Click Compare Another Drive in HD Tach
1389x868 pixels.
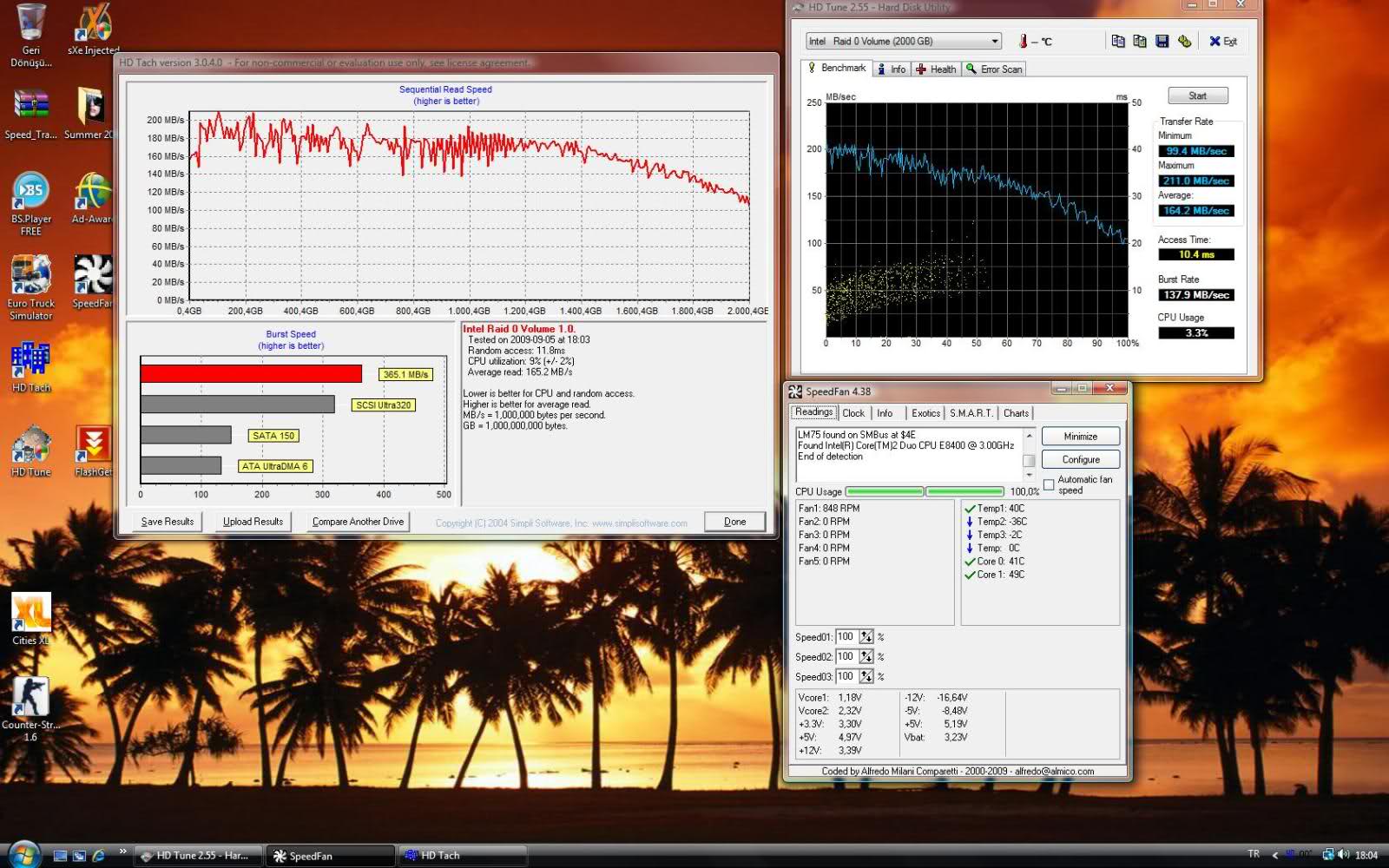(358, 522)
